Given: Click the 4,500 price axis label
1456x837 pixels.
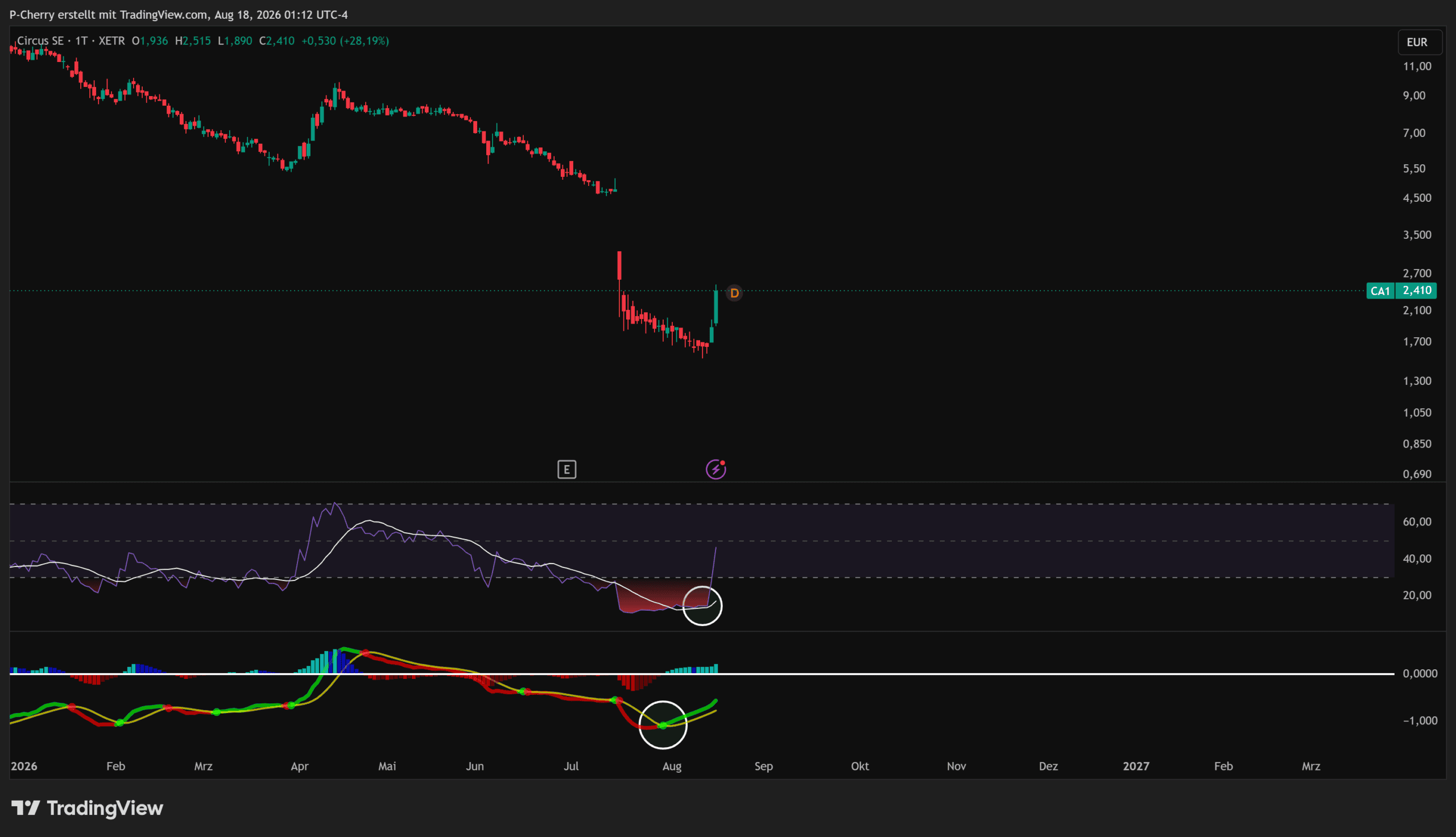Looking at the screenshot, I should pyautogui.click(x=1417, y=198).
